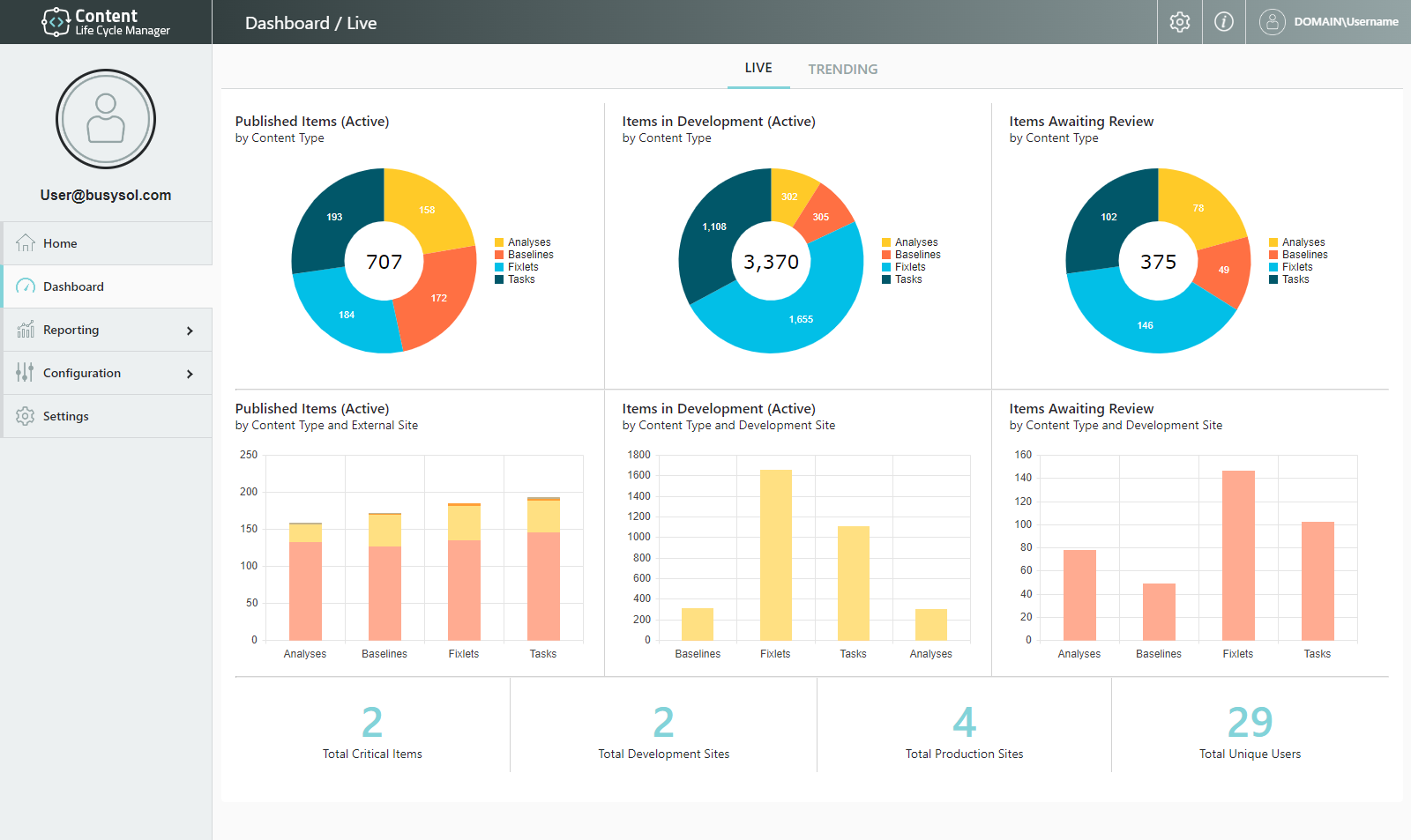Viewport: 1411px width, 840px height.
Task: Click the Dashboard gauge icon in sidebar
Action: 26,286
